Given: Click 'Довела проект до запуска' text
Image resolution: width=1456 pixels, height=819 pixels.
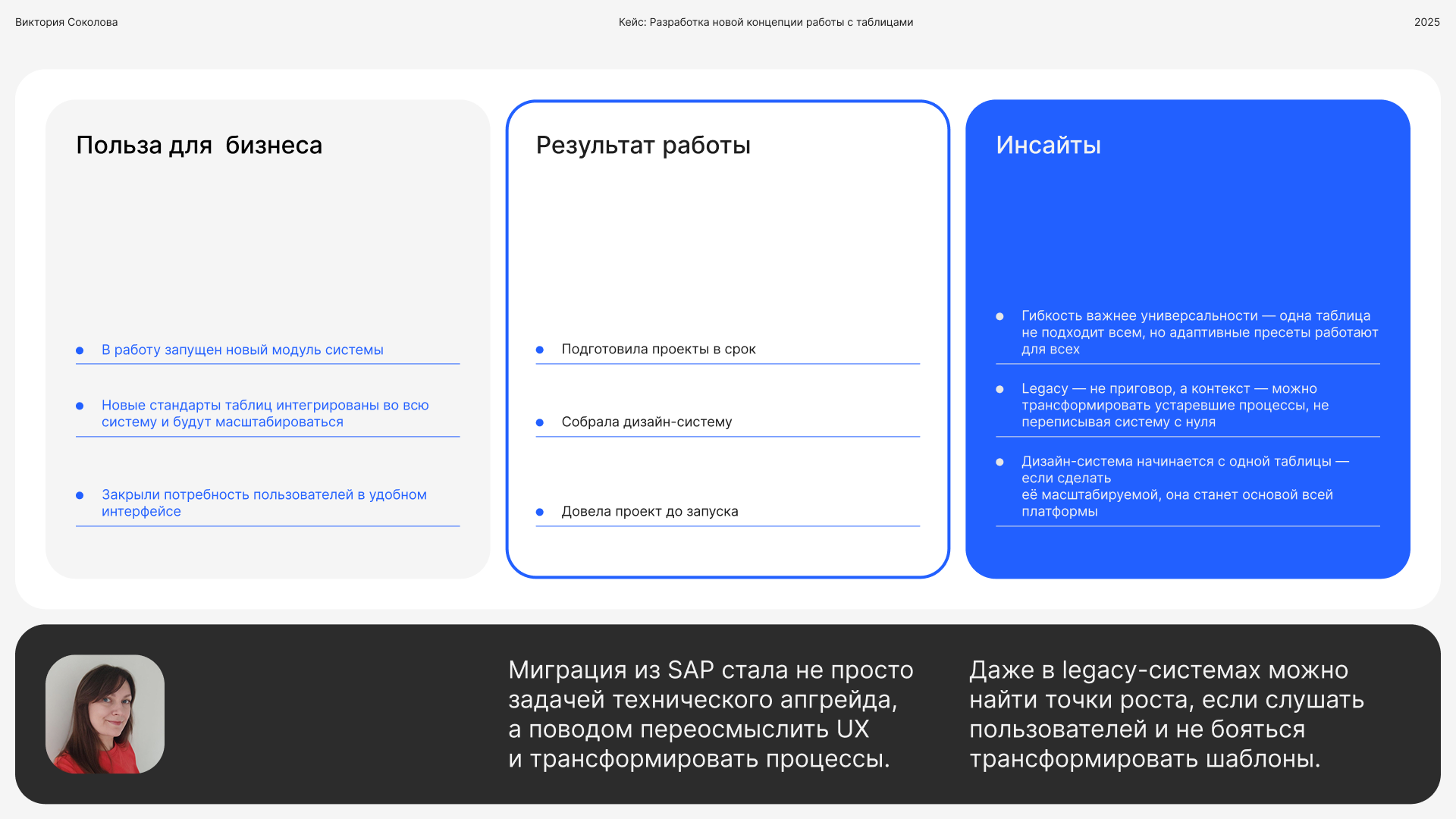Looking at the screenshot, I should point(649,511).
